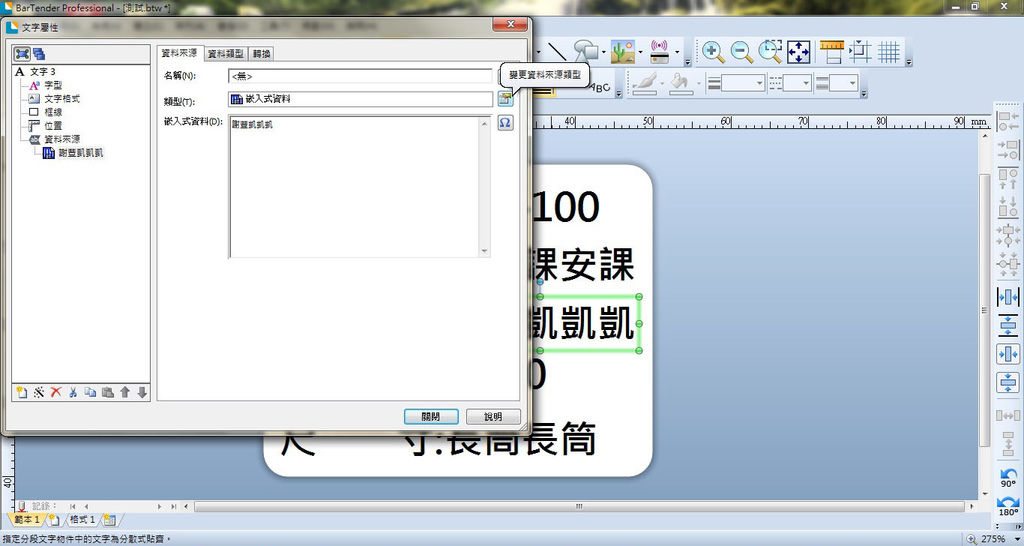This screenshot has width=1024, height=546.
Task: Click the scissors cut icon below tree
Action: (x=73, y=393)
